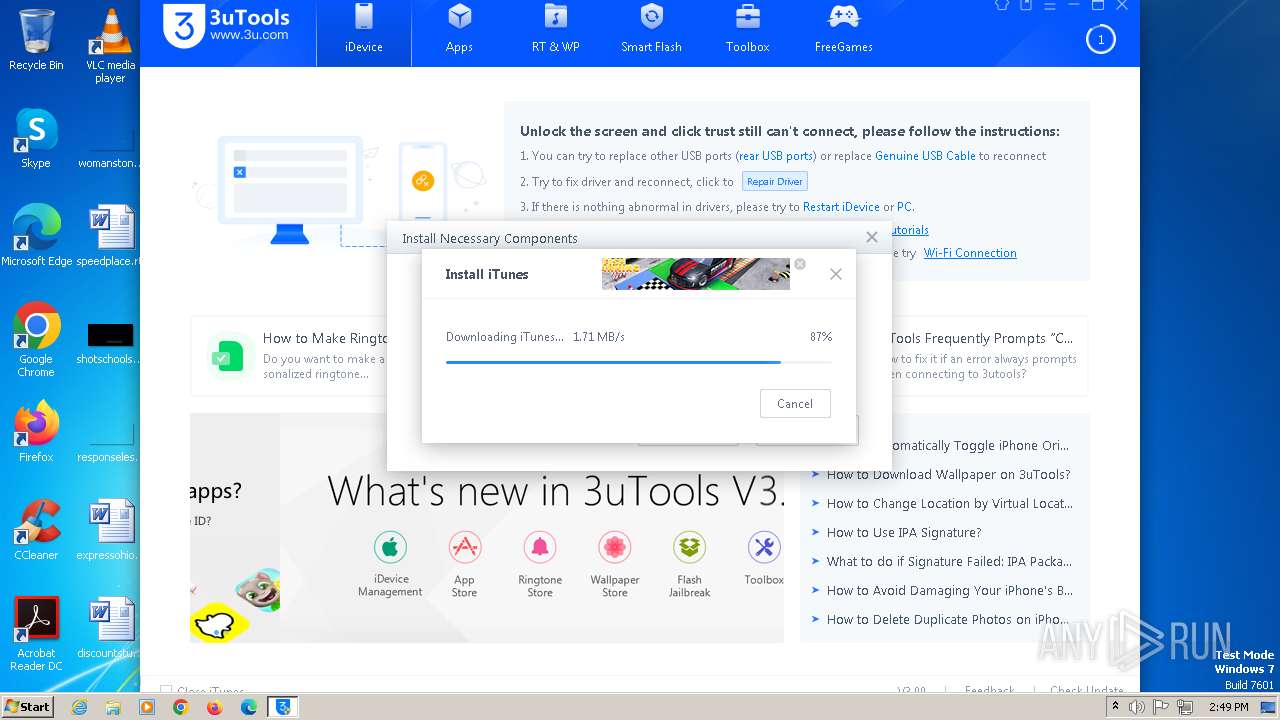
Task: Open the 3uTools skin icon
Action: click(x=1002, y=5)
